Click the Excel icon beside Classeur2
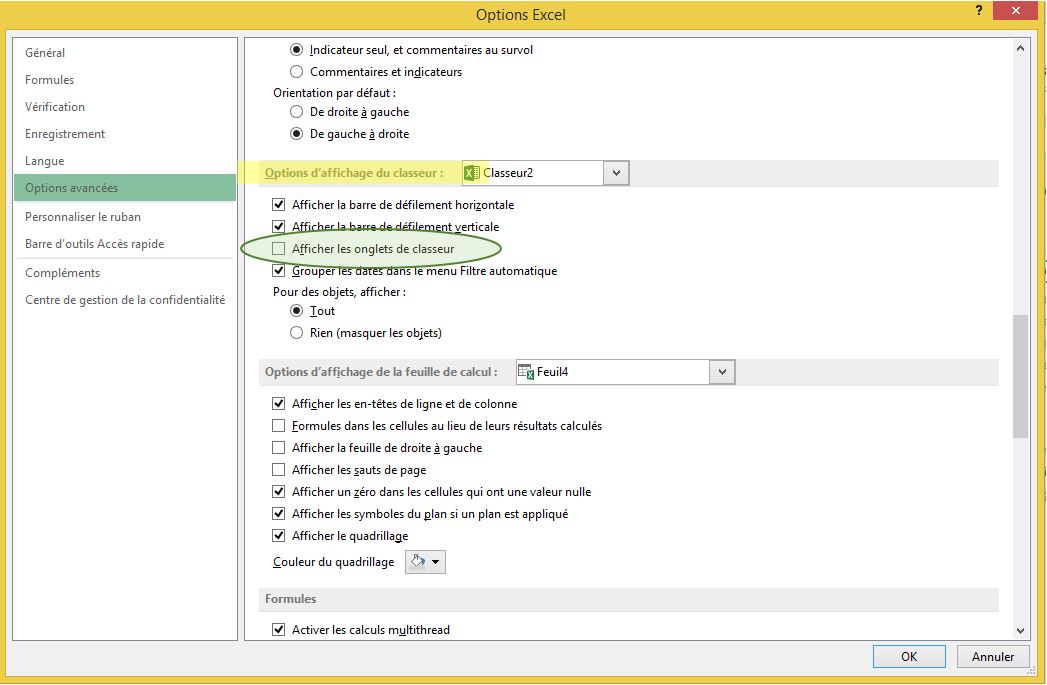Screen dimensions: 1047x685 [x=473, y=173]
